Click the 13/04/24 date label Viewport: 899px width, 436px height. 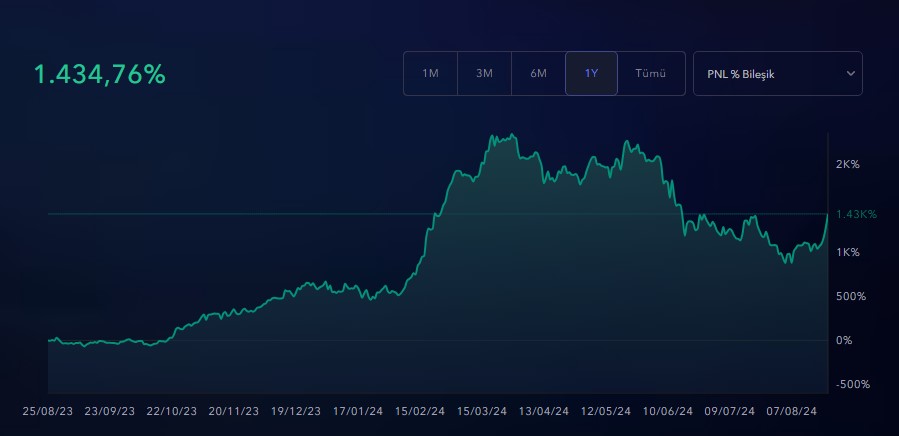tap(544, 411)
